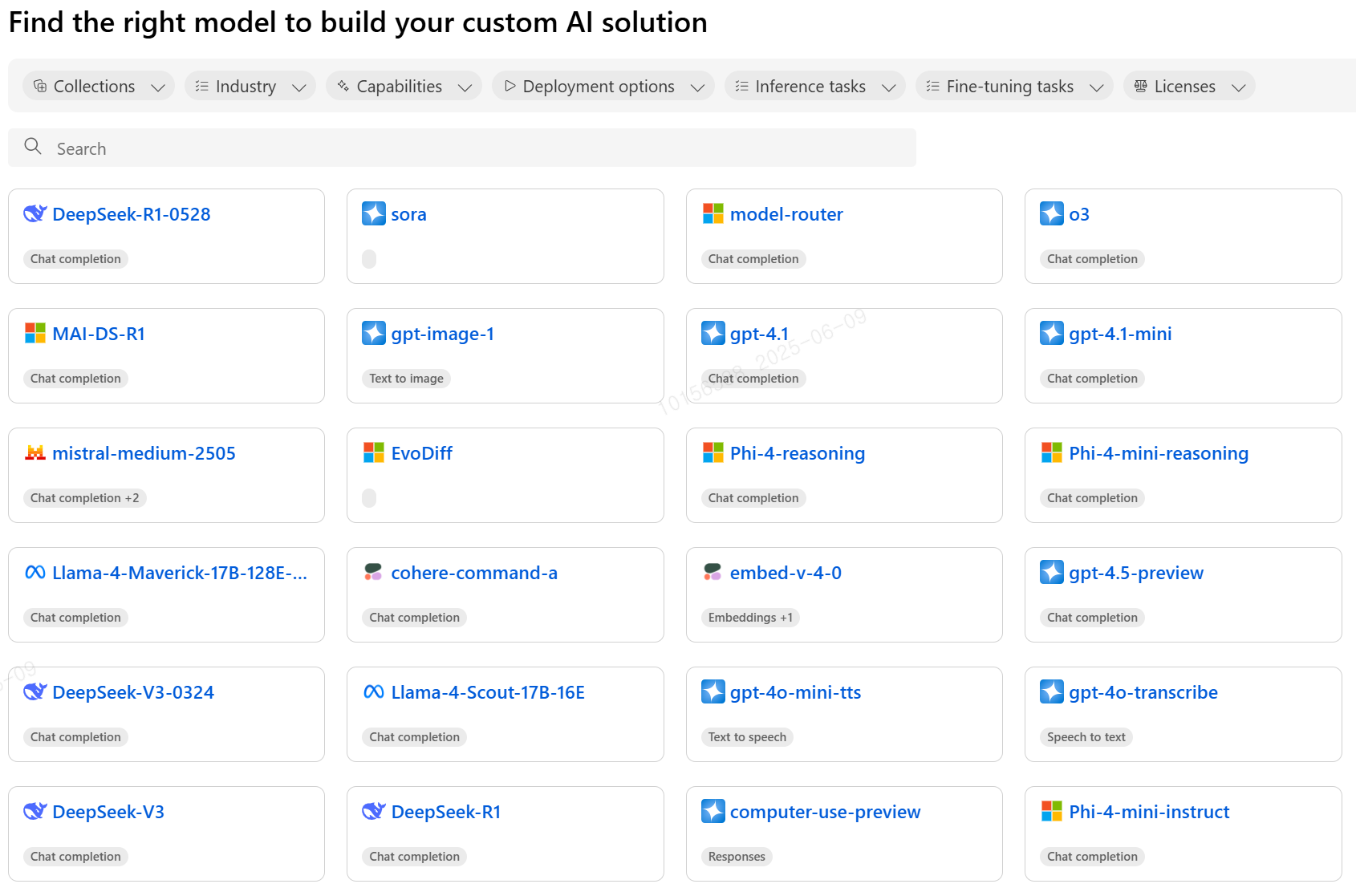Click the sparkle icon beside gpt-4o-transcribe
1356x896 pixels.
[x=1051, y=691]
